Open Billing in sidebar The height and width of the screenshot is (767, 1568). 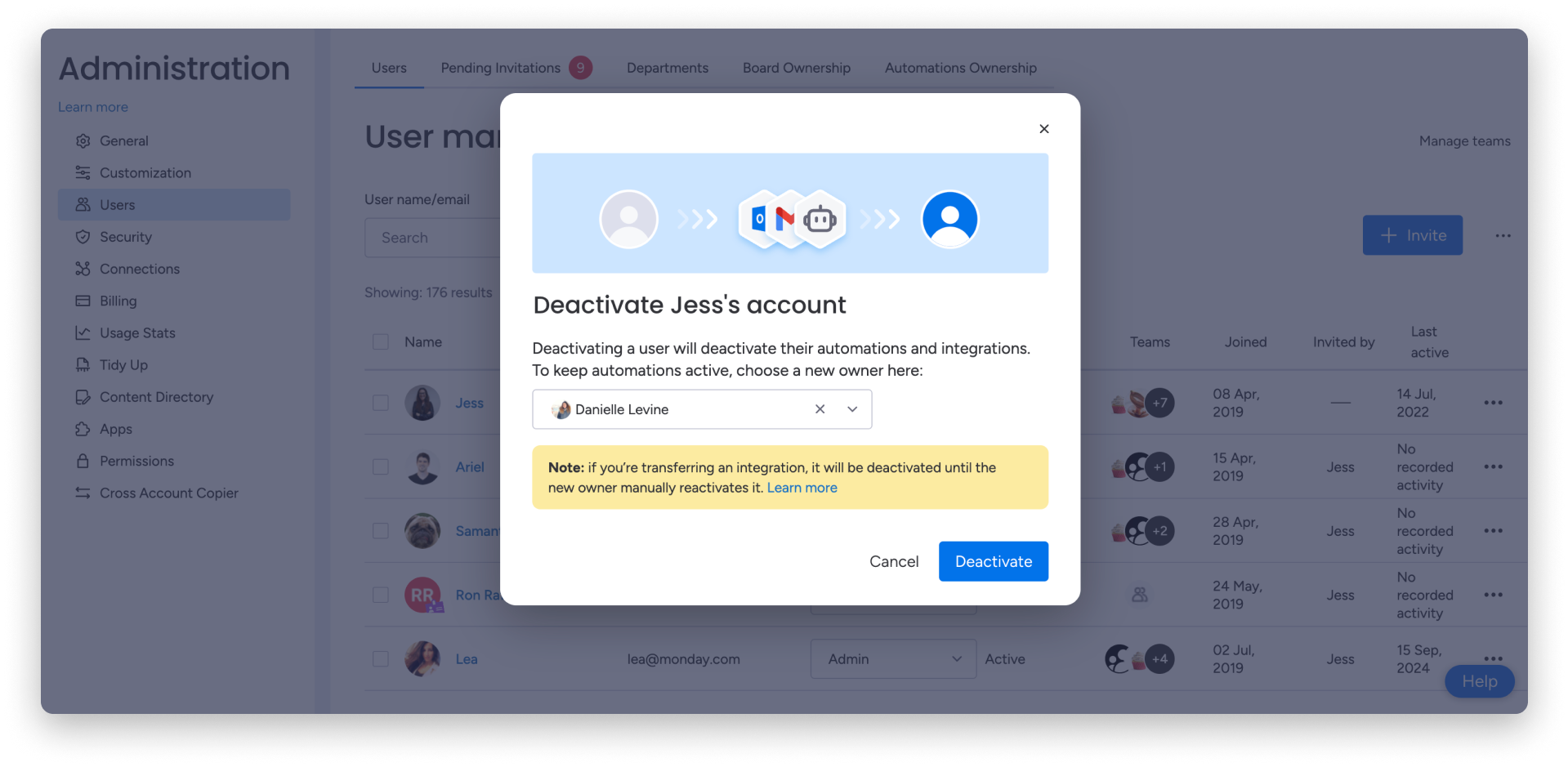(x=118, y=301)
